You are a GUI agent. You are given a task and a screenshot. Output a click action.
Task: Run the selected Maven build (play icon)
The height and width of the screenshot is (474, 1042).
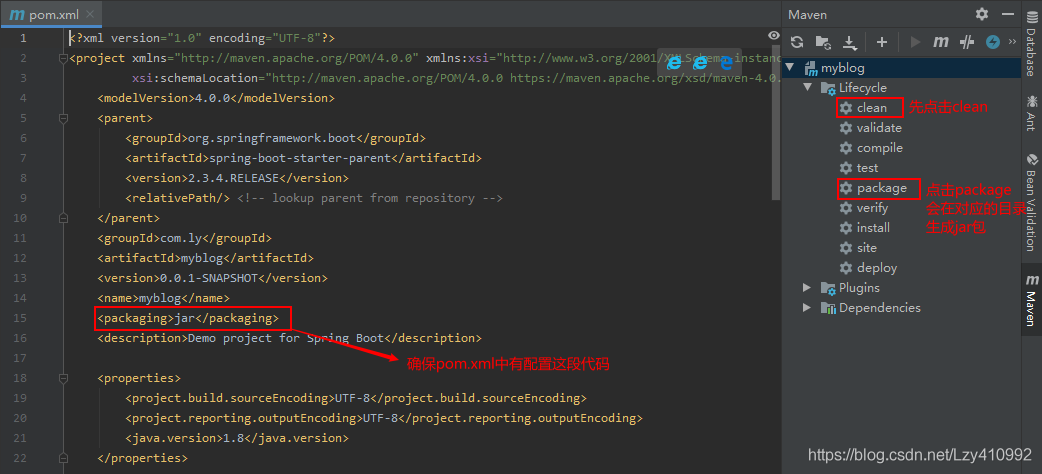click(x=915, y=42)
